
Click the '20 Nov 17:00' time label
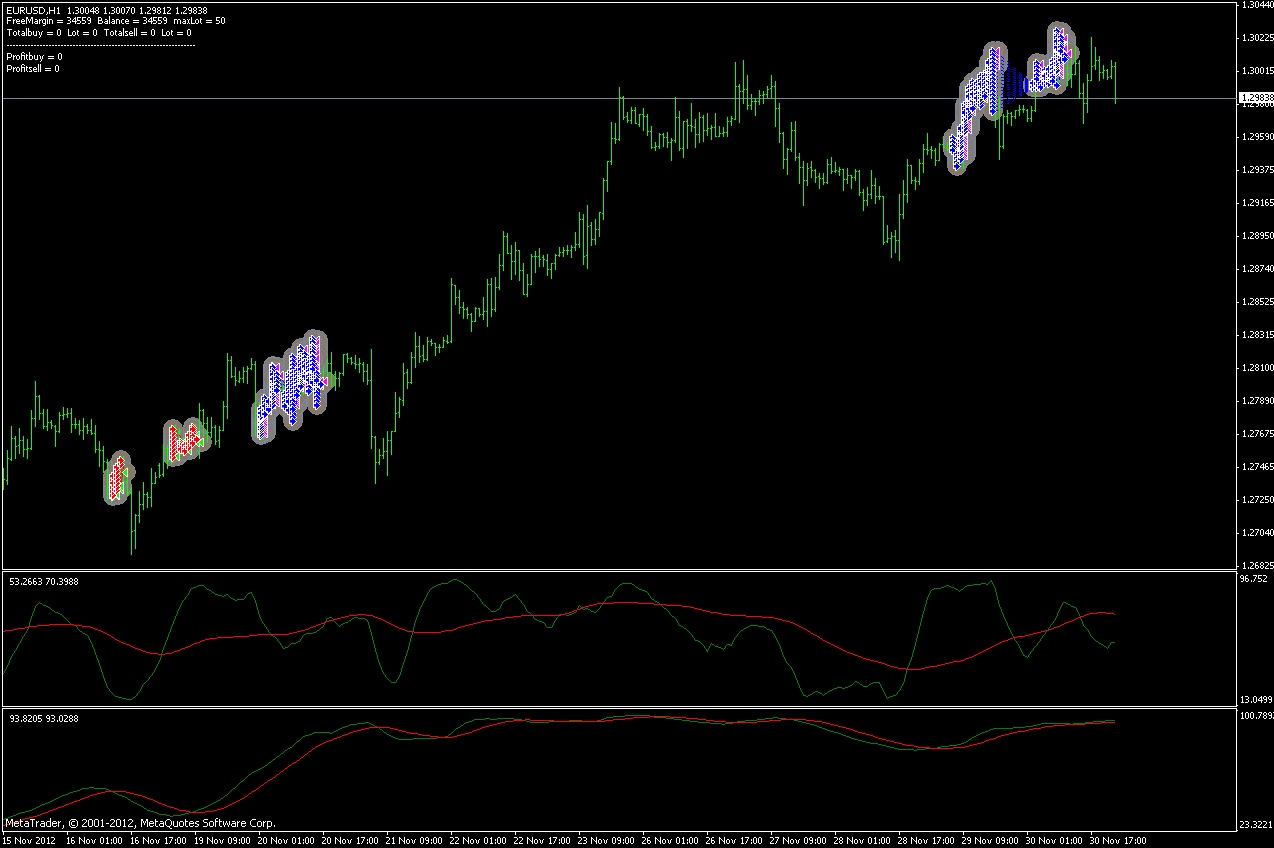350,841
